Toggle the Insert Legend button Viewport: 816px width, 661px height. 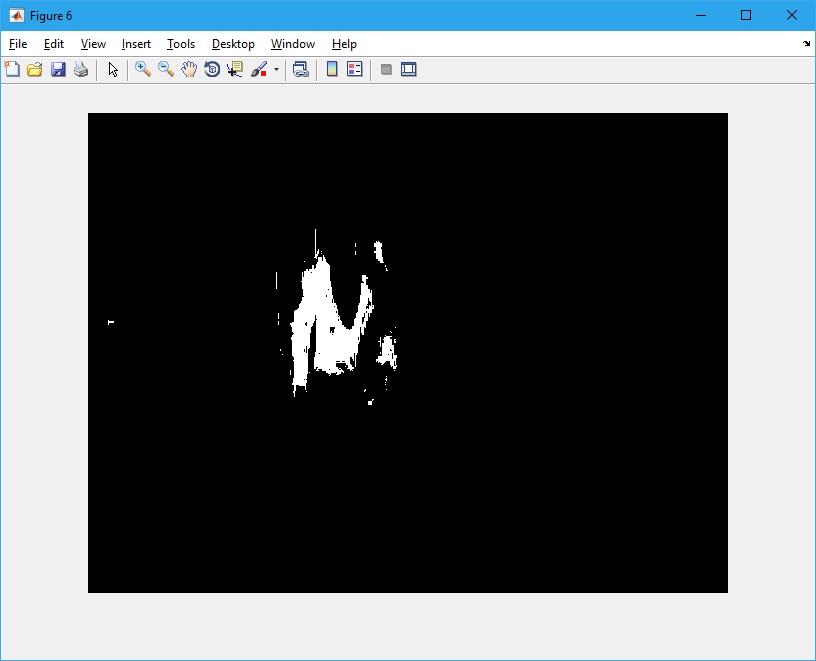point(354,70)
